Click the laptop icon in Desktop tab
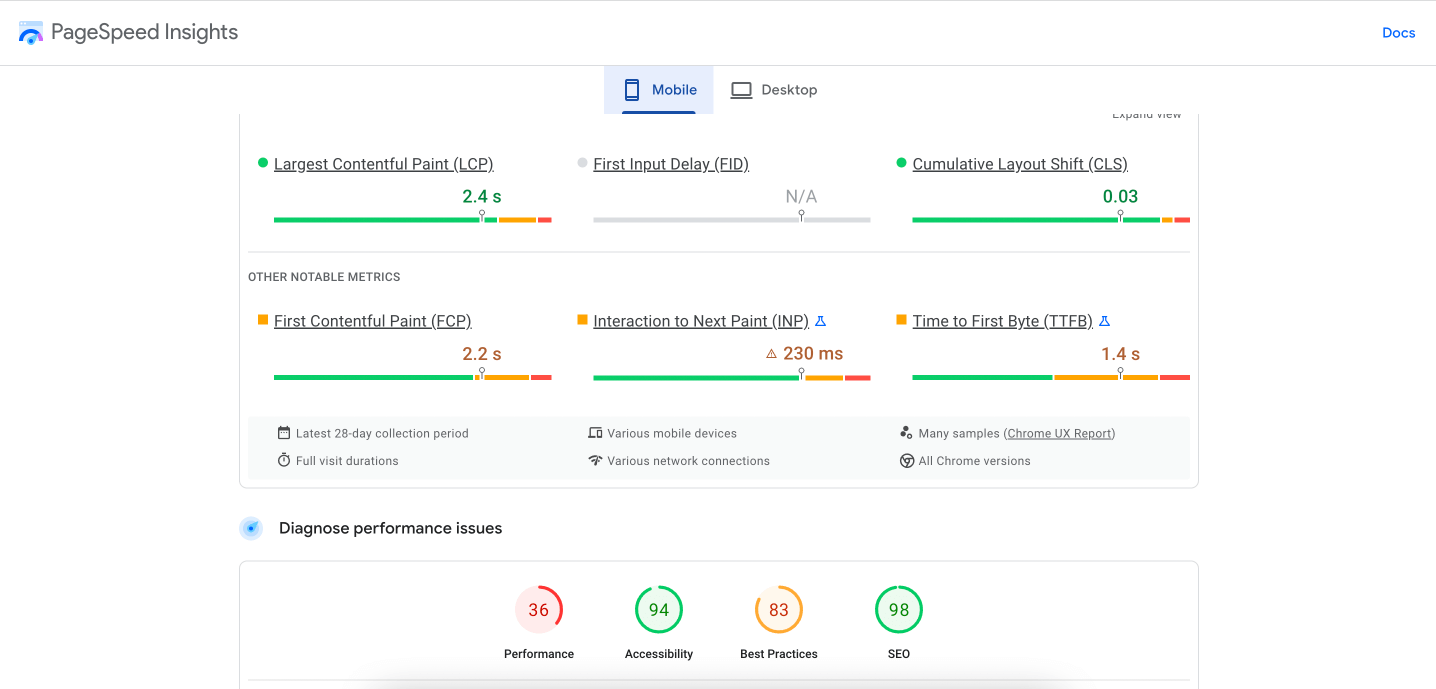The image size is (1436, 689). point(741,90)
